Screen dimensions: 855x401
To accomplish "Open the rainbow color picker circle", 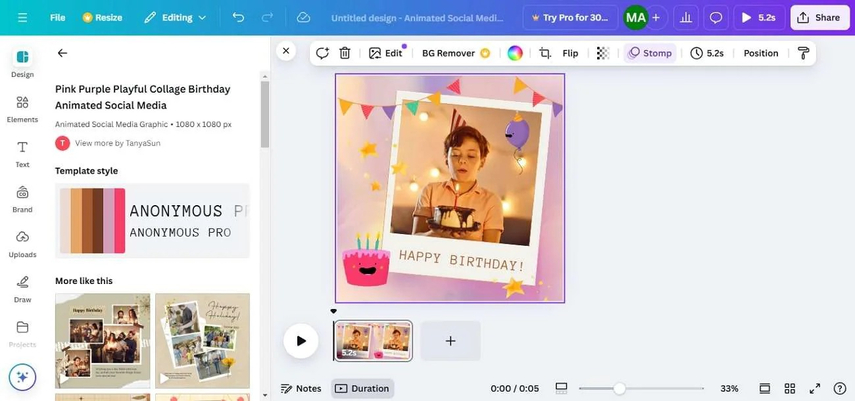I will click(515, 53).
